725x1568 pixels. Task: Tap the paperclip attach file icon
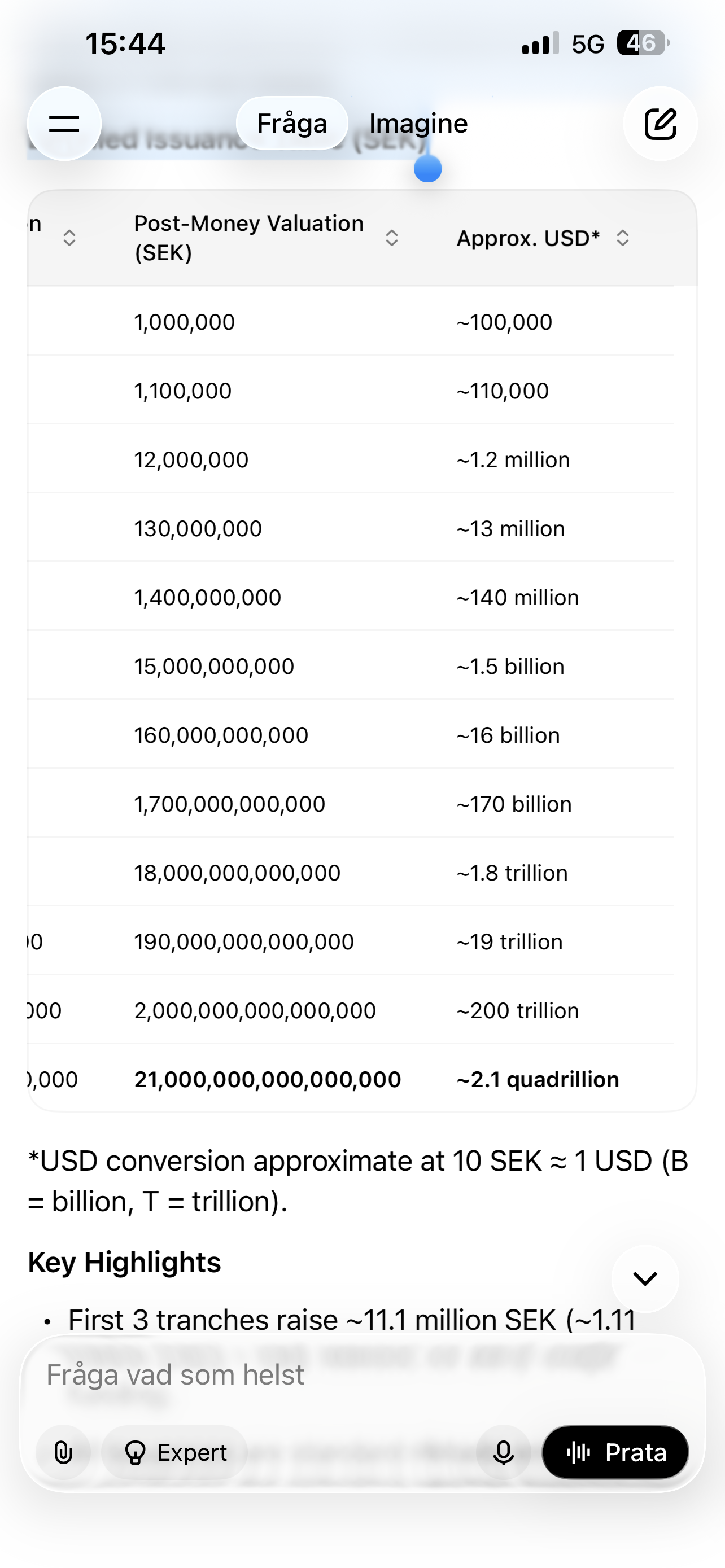coord(63,1452)
